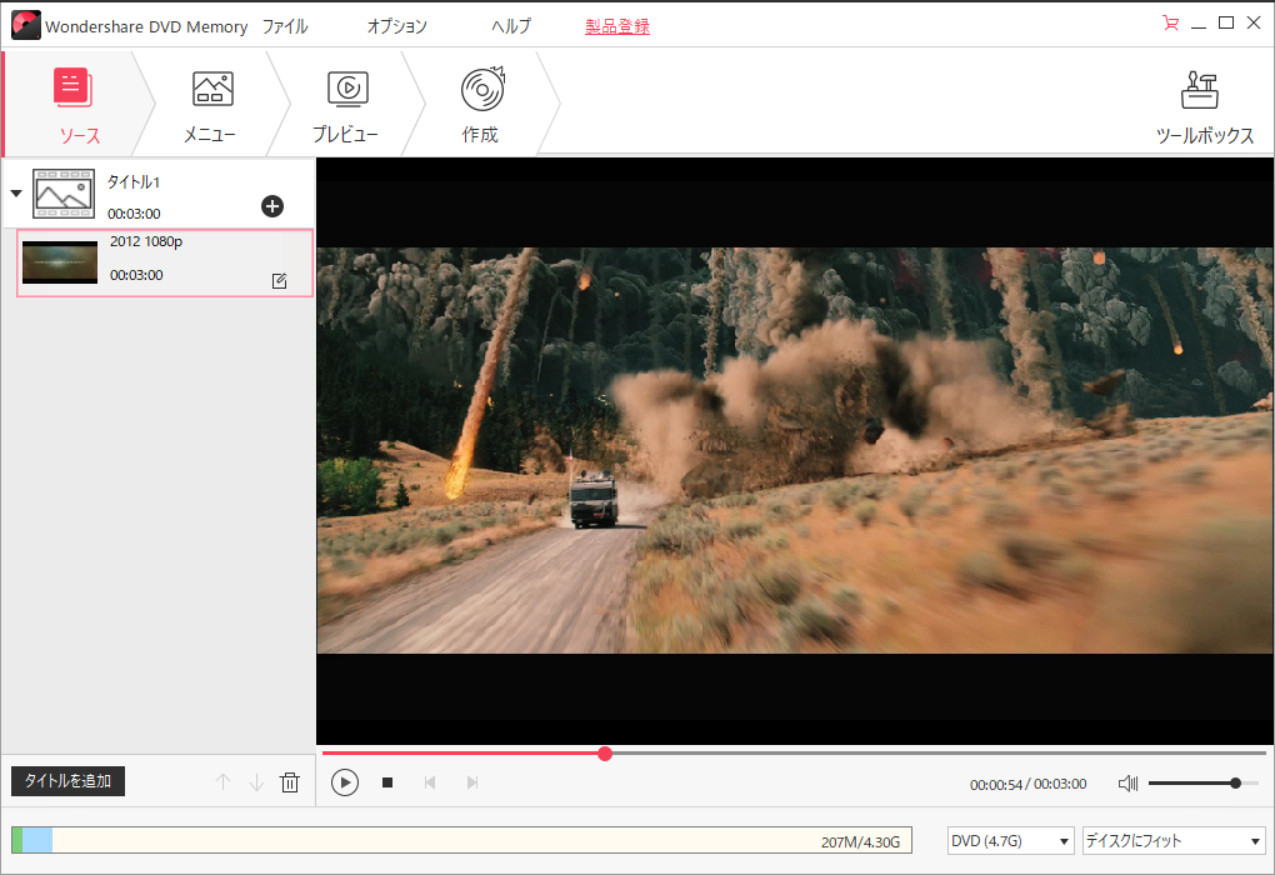Click the plus icon beside タイトル1

(x=272, y=206)
